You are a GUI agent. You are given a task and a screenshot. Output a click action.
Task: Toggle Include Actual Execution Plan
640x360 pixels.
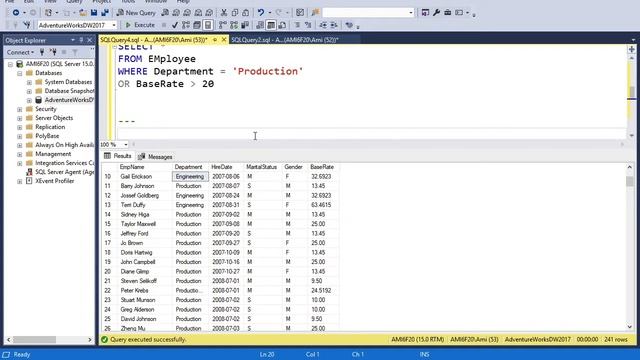pyautogui.click(x=223, y=25)
